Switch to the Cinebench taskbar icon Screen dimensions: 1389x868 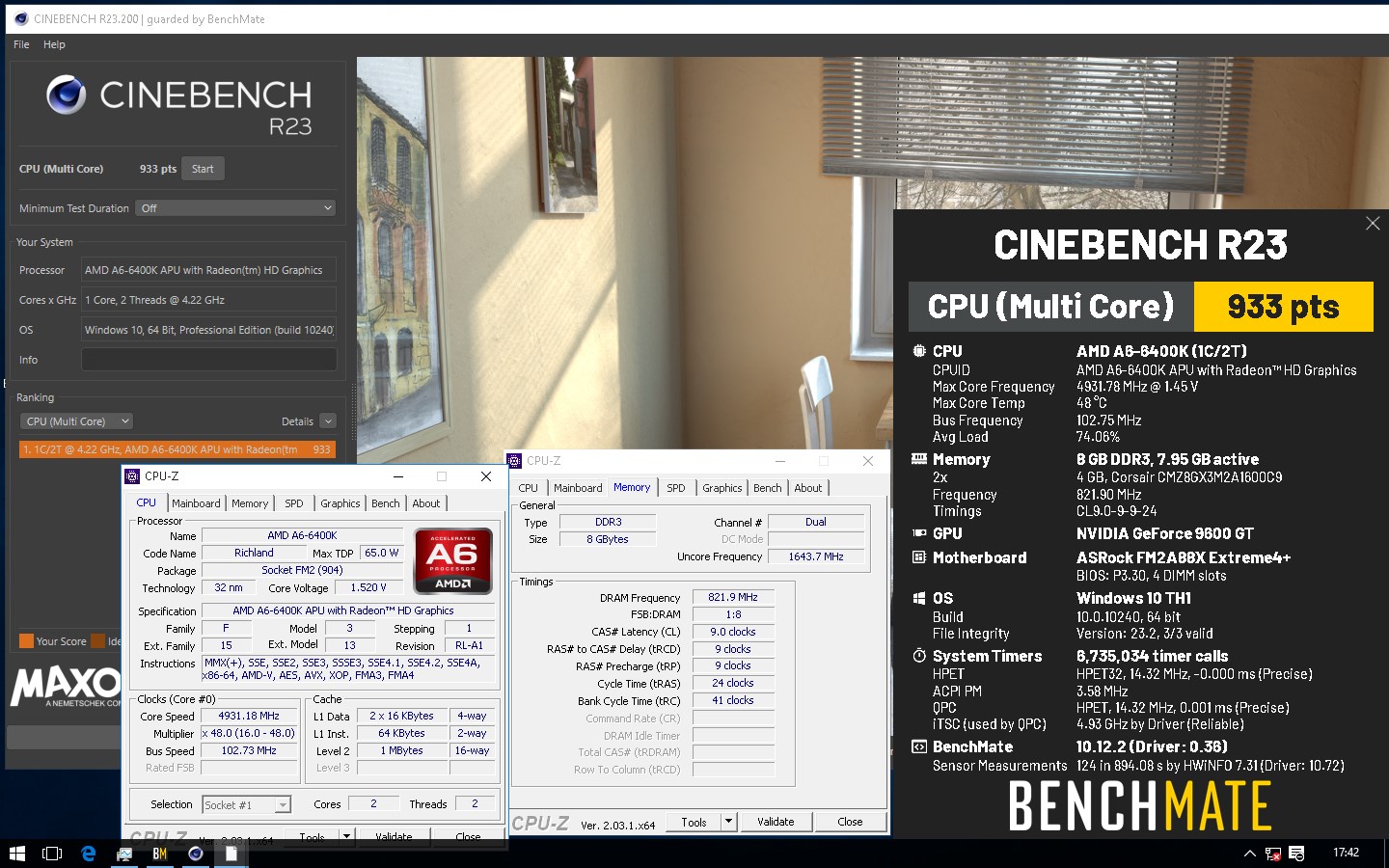click(x=196, y=854)
